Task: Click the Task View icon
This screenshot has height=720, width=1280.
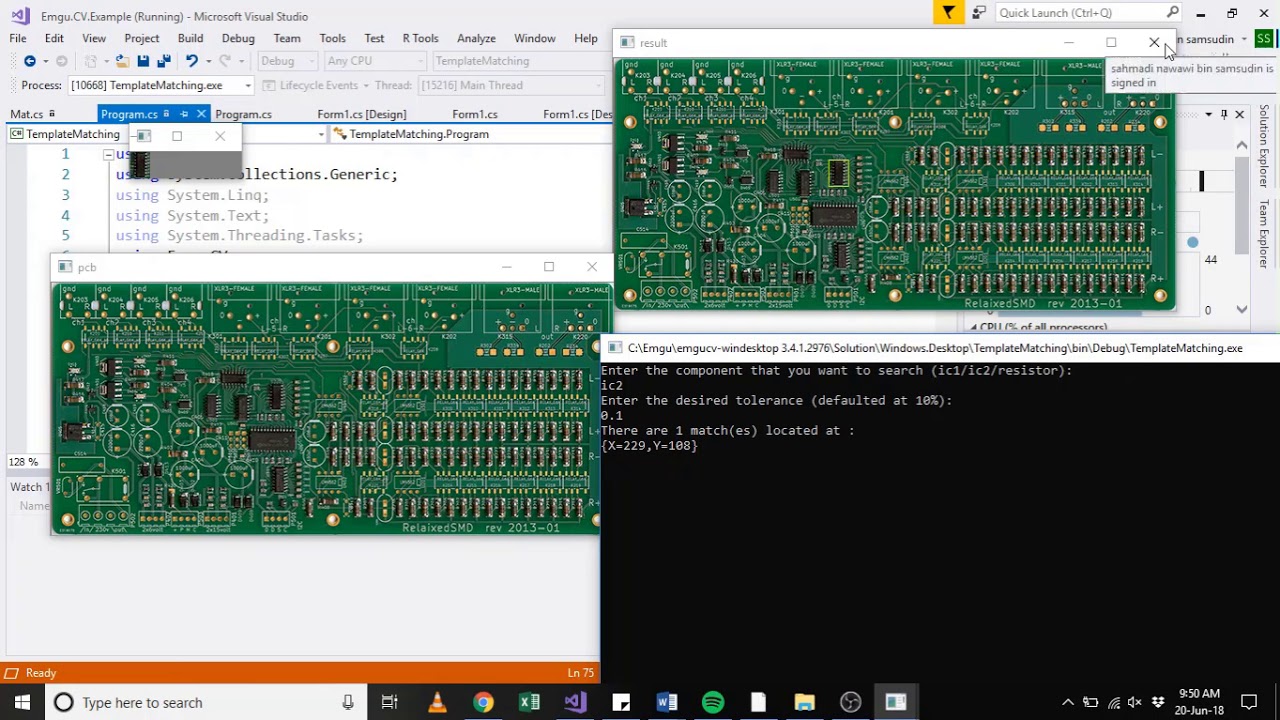Action: tap(390, 702)
